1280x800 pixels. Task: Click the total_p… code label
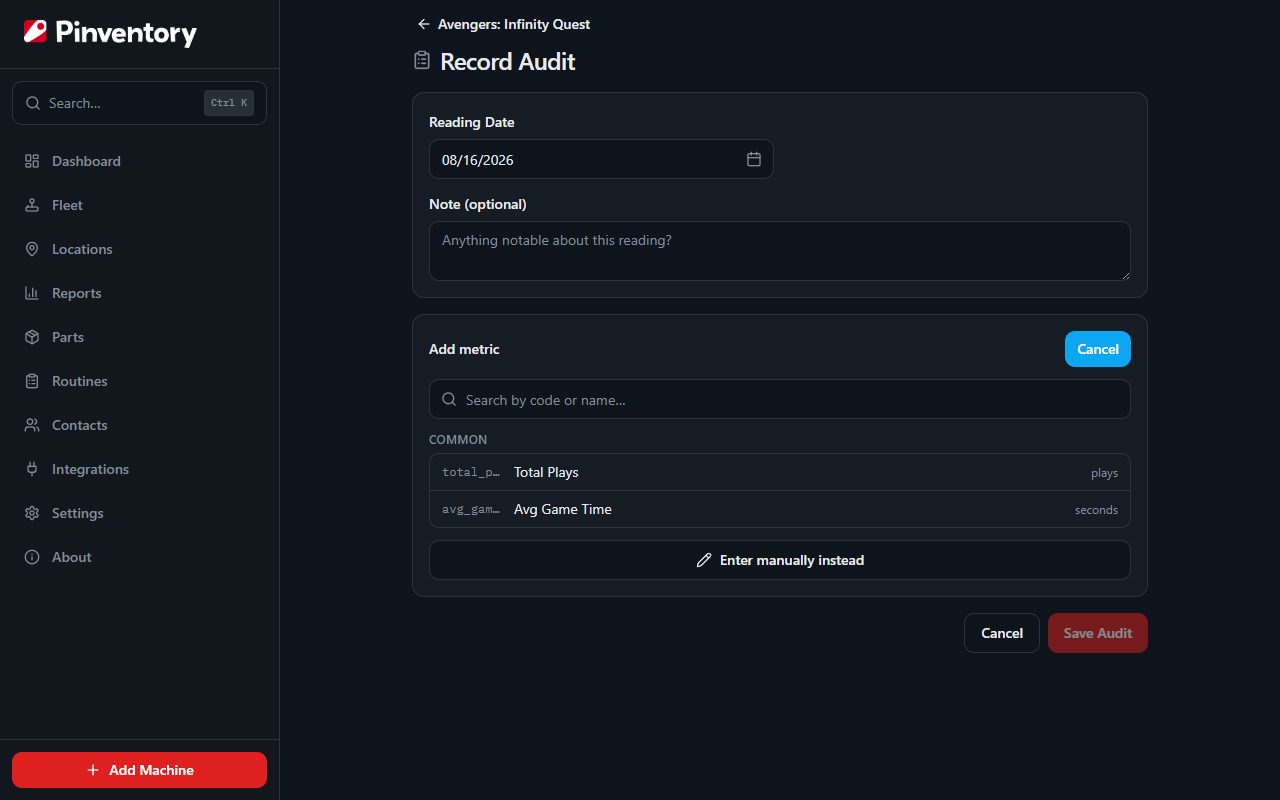471,472
